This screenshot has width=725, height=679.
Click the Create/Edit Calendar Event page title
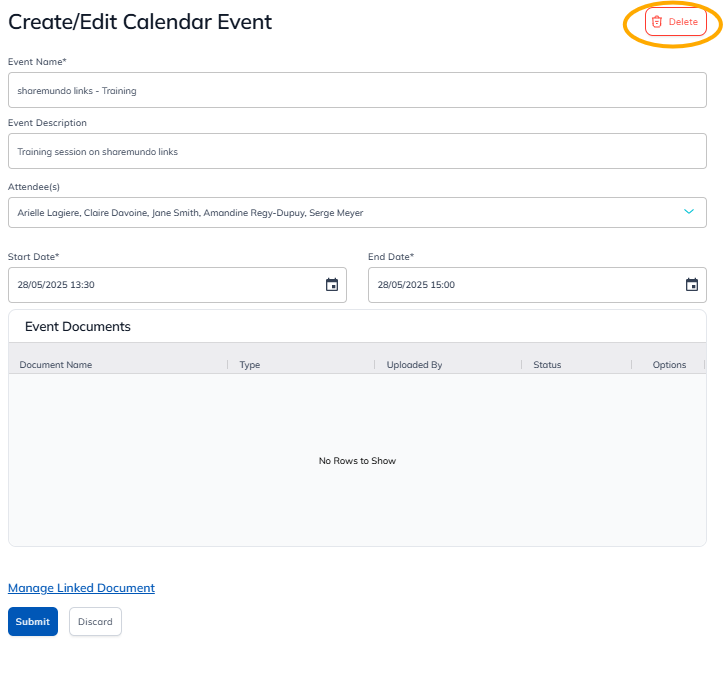point(140,22)
